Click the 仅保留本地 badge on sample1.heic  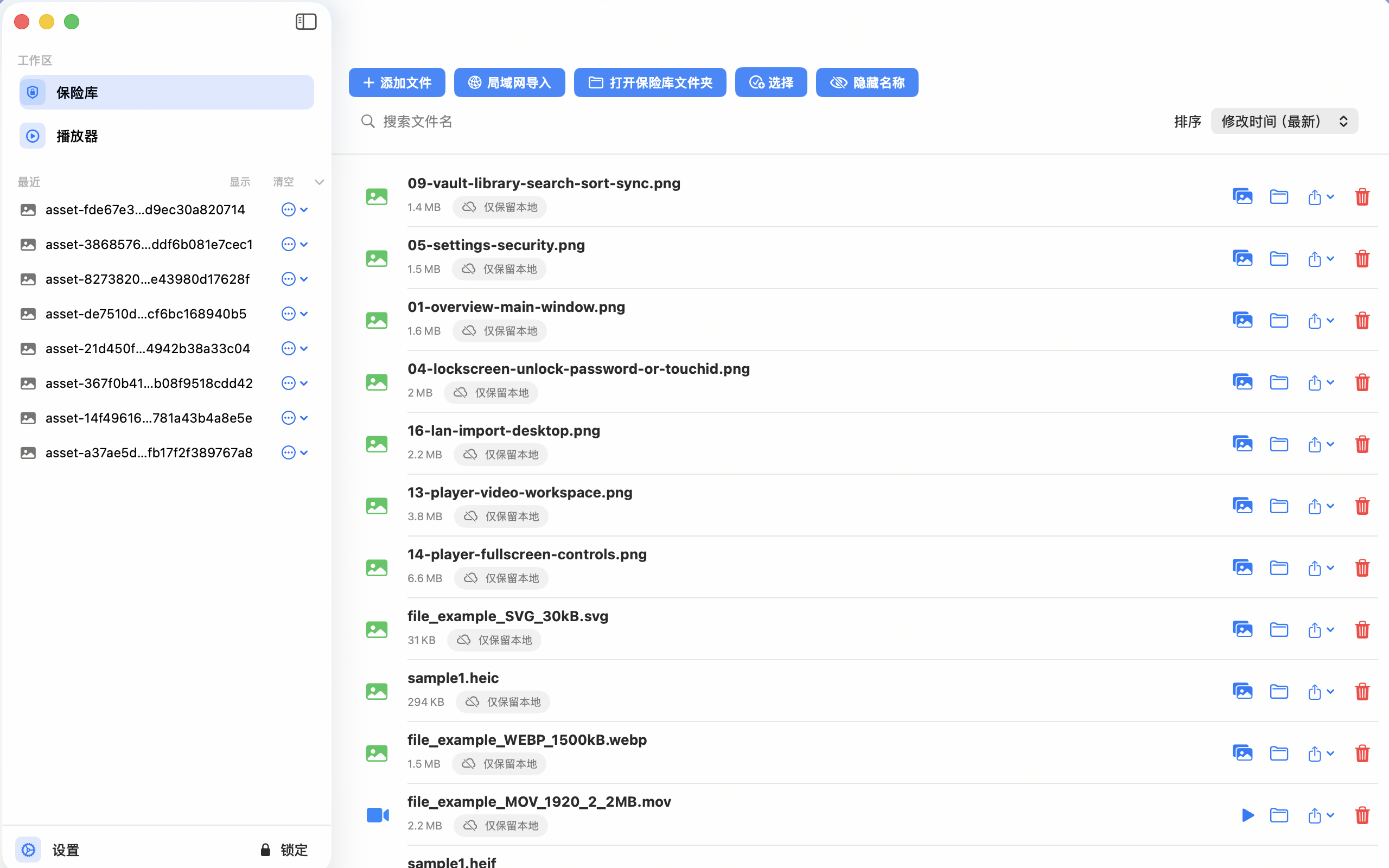pyautogui.click(x=502, y=701)
